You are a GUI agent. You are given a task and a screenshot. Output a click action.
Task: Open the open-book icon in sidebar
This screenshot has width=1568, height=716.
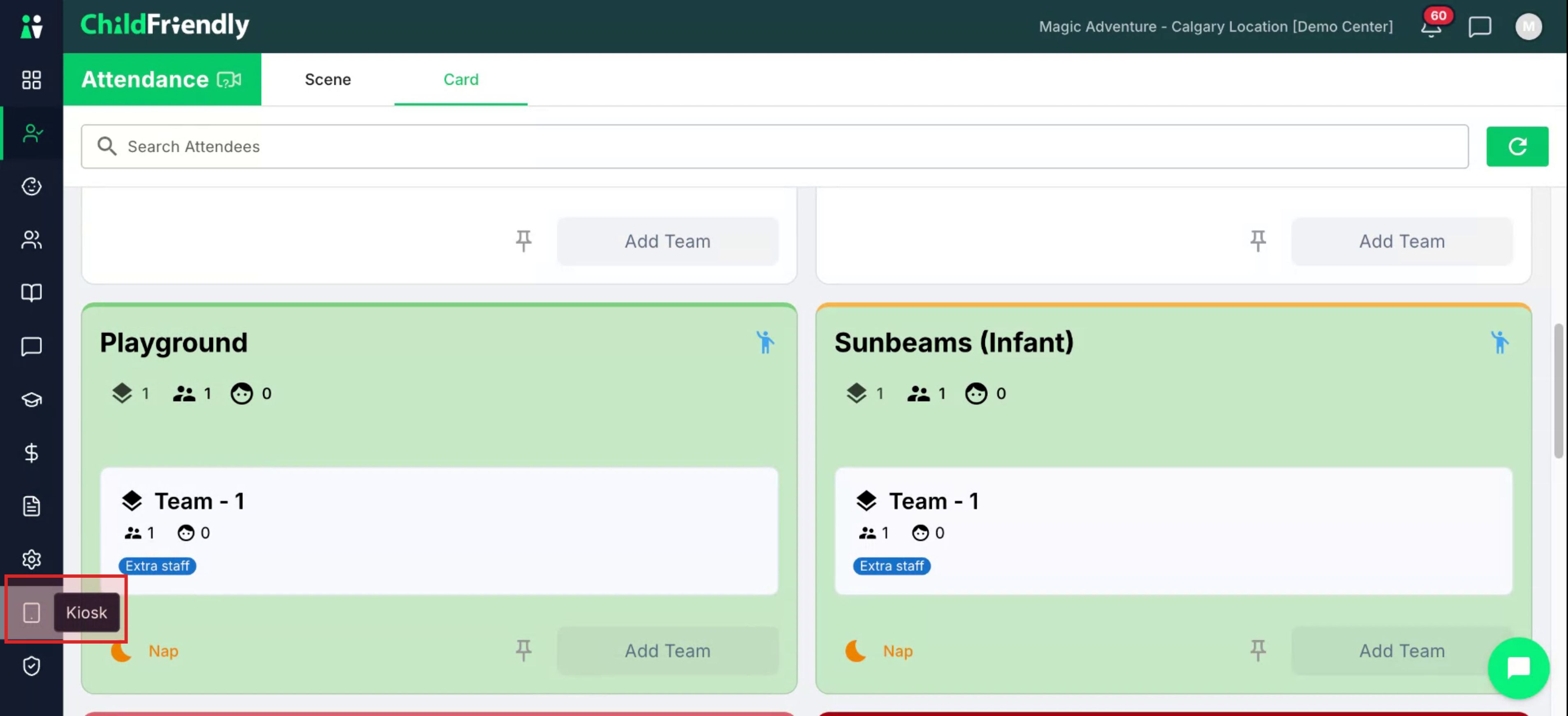click(x=31, y=293)
